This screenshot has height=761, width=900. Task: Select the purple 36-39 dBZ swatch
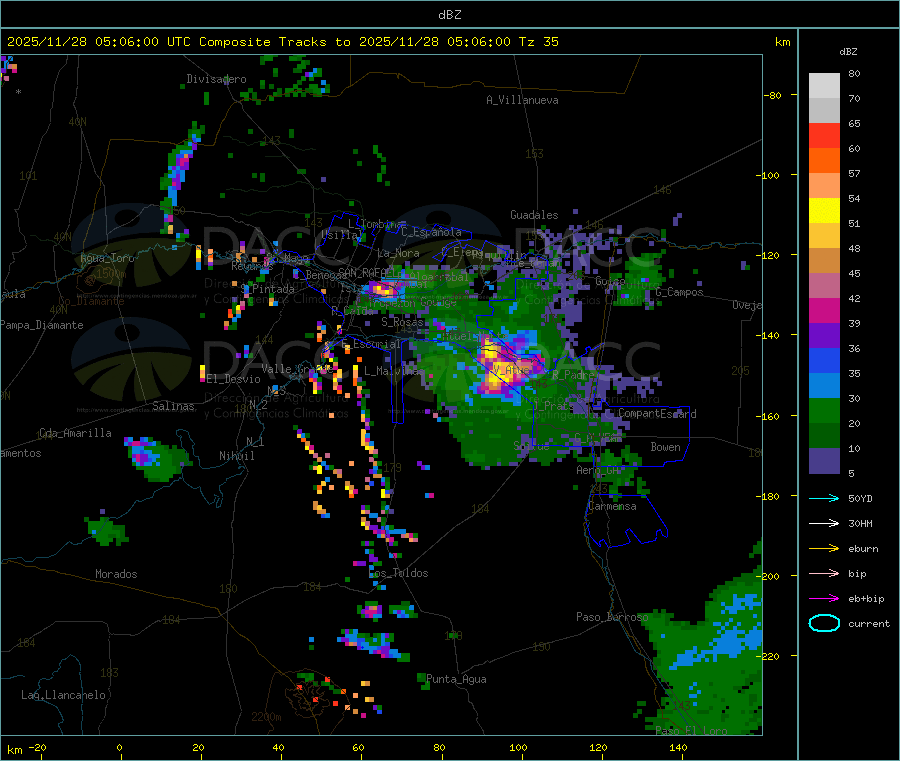(824, 336)
